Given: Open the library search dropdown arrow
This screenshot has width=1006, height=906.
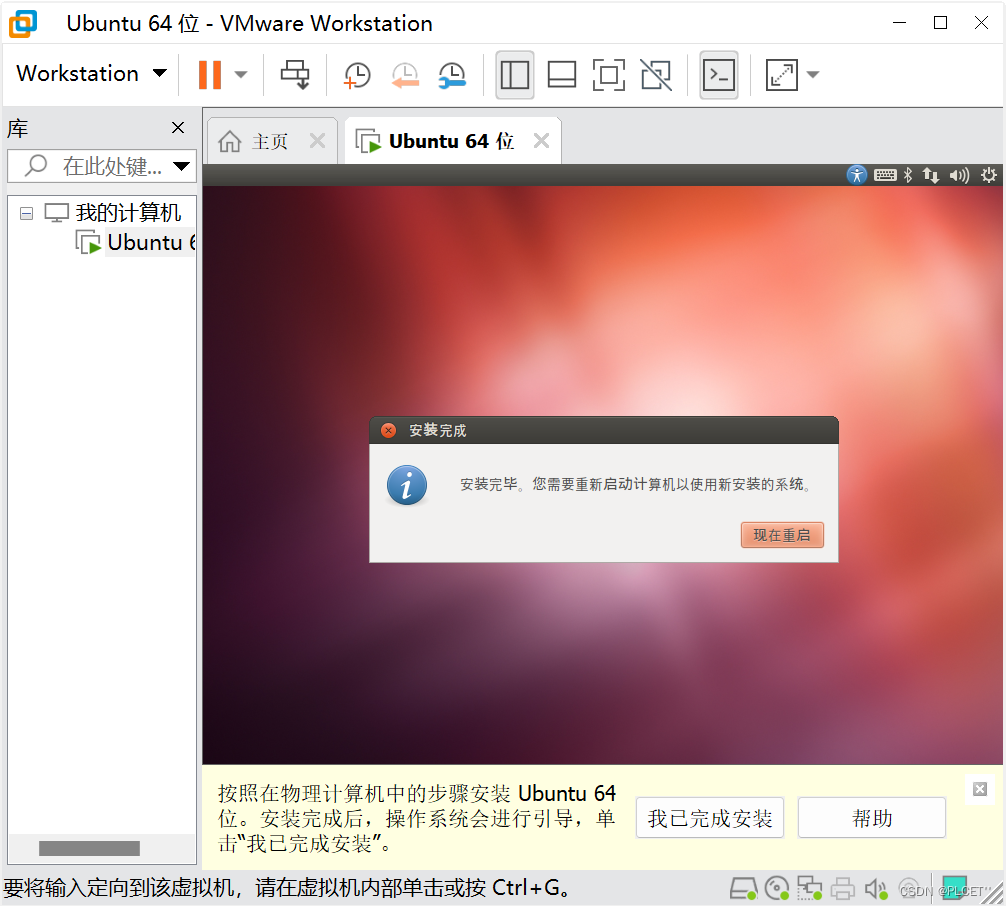Looking at the screenshot, I should (x=182, y=166).
